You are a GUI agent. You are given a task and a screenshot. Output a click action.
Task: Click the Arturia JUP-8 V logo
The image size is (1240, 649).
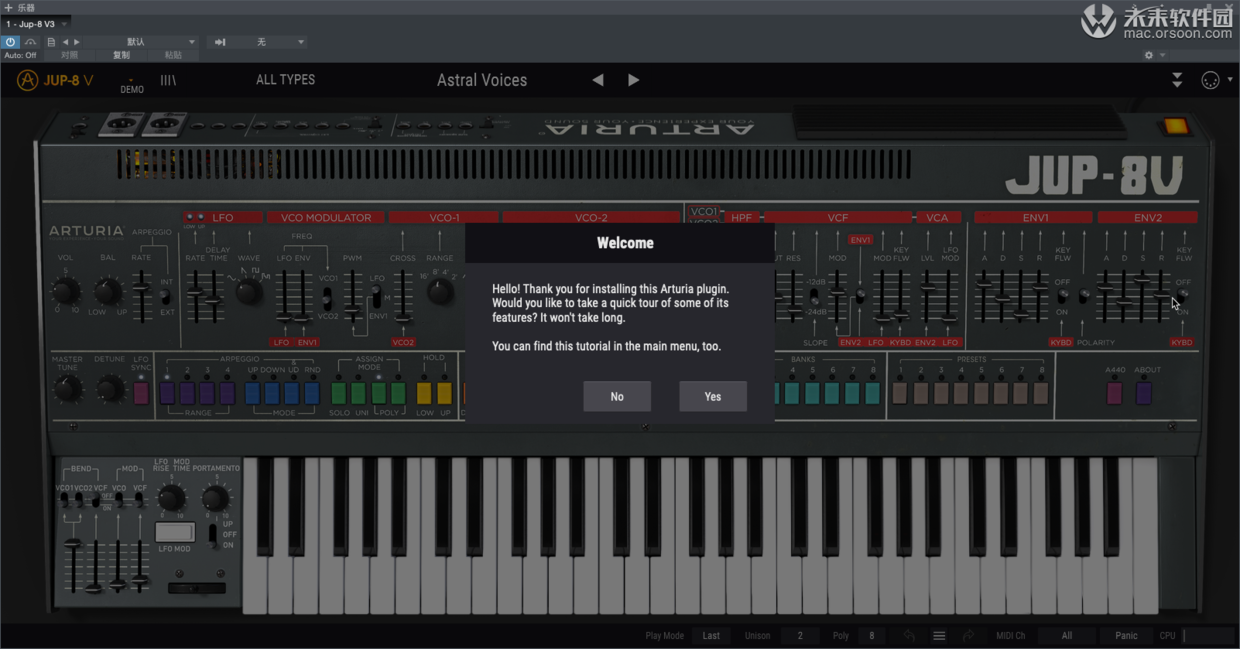pos(55,80)
